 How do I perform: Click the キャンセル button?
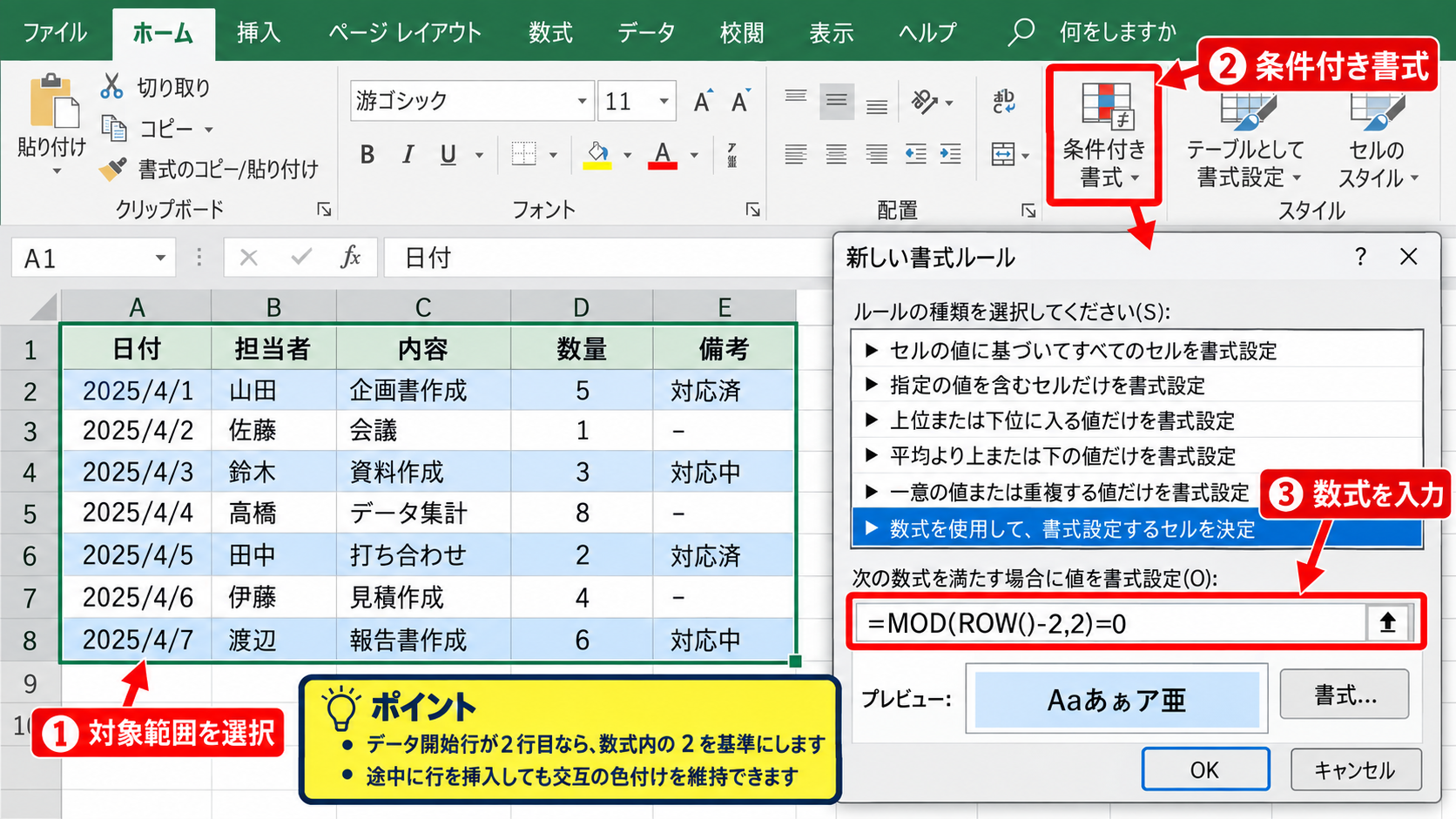(x=1355, y=770)
